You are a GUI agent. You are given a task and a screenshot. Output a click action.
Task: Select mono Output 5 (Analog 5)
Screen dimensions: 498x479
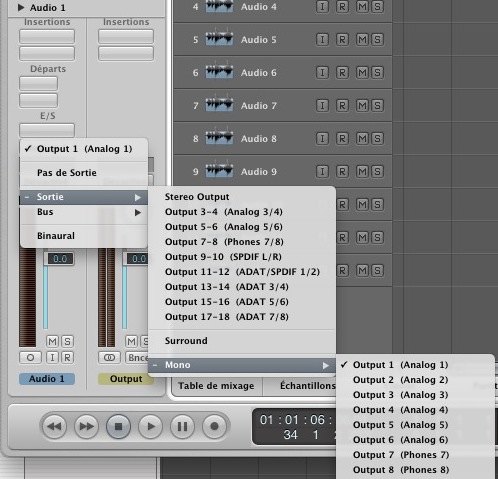(415, 425)
